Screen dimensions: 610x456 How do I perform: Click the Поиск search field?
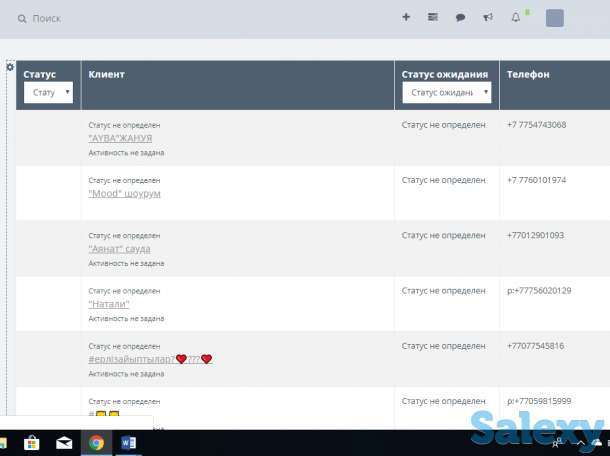click(47, 19)
